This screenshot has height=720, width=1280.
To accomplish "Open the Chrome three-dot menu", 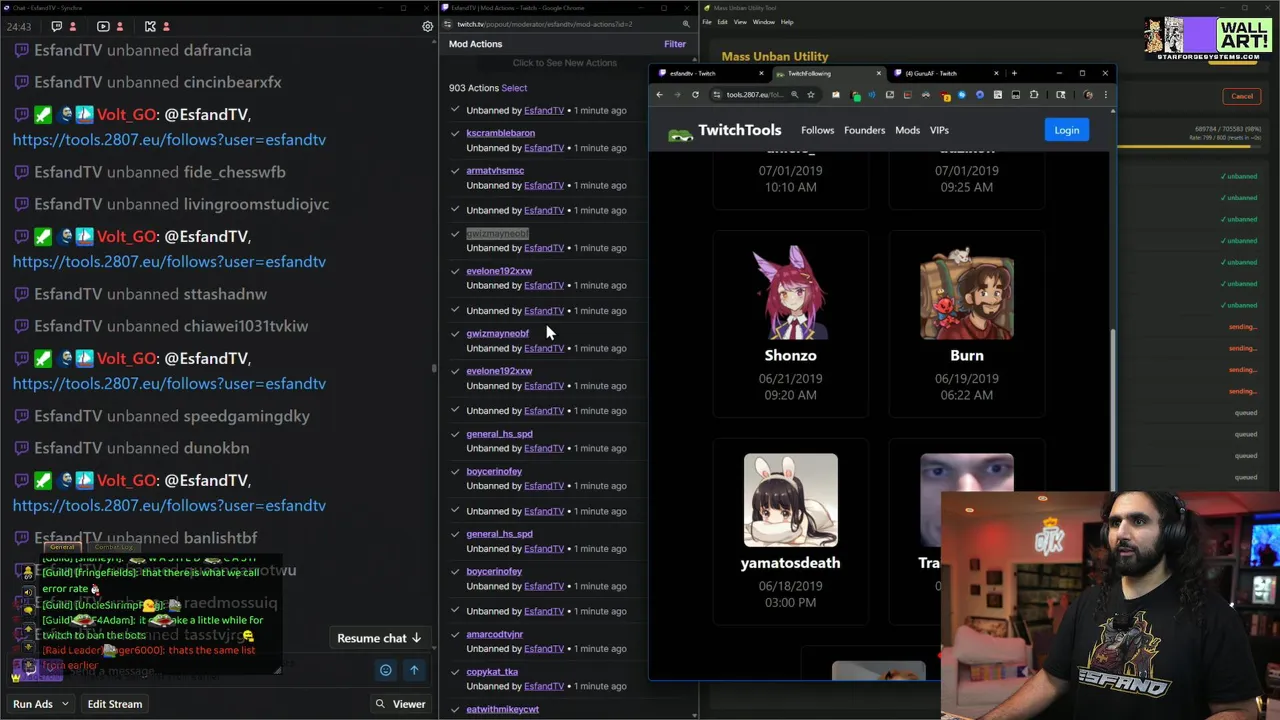I will pos(1105,95).
